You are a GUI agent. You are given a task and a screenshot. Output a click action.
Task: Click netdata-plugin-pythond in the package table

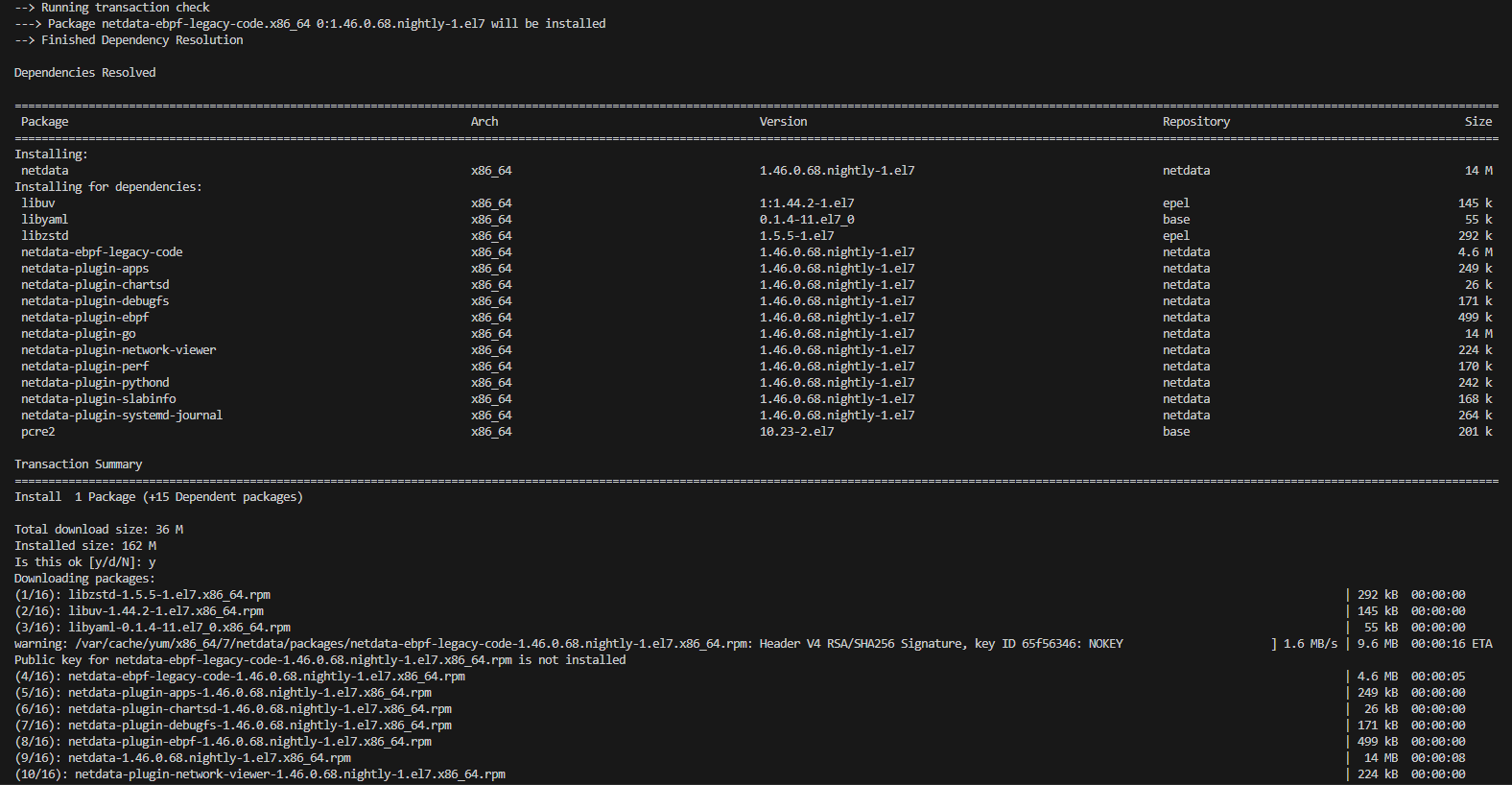pos(95,383)
